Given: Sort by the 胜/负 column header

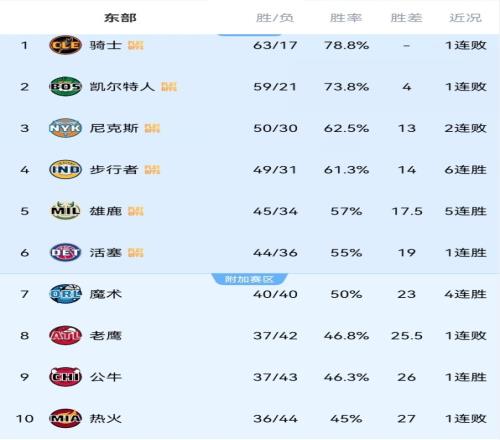Looking at the screenshot, I should (275, 18).
